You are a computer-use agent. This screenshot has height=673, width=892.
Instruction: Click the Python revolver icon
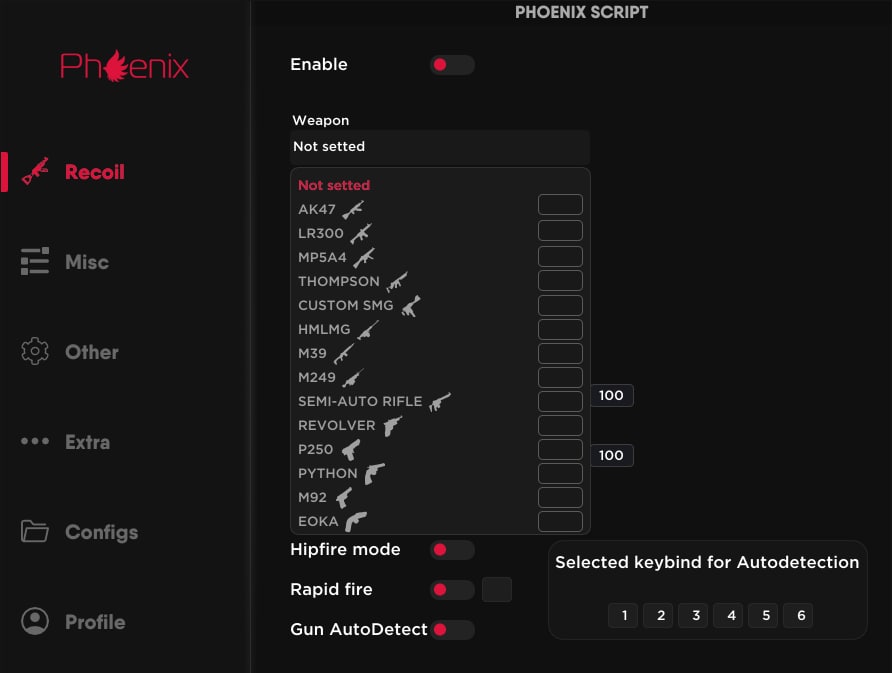pos(375,473)
